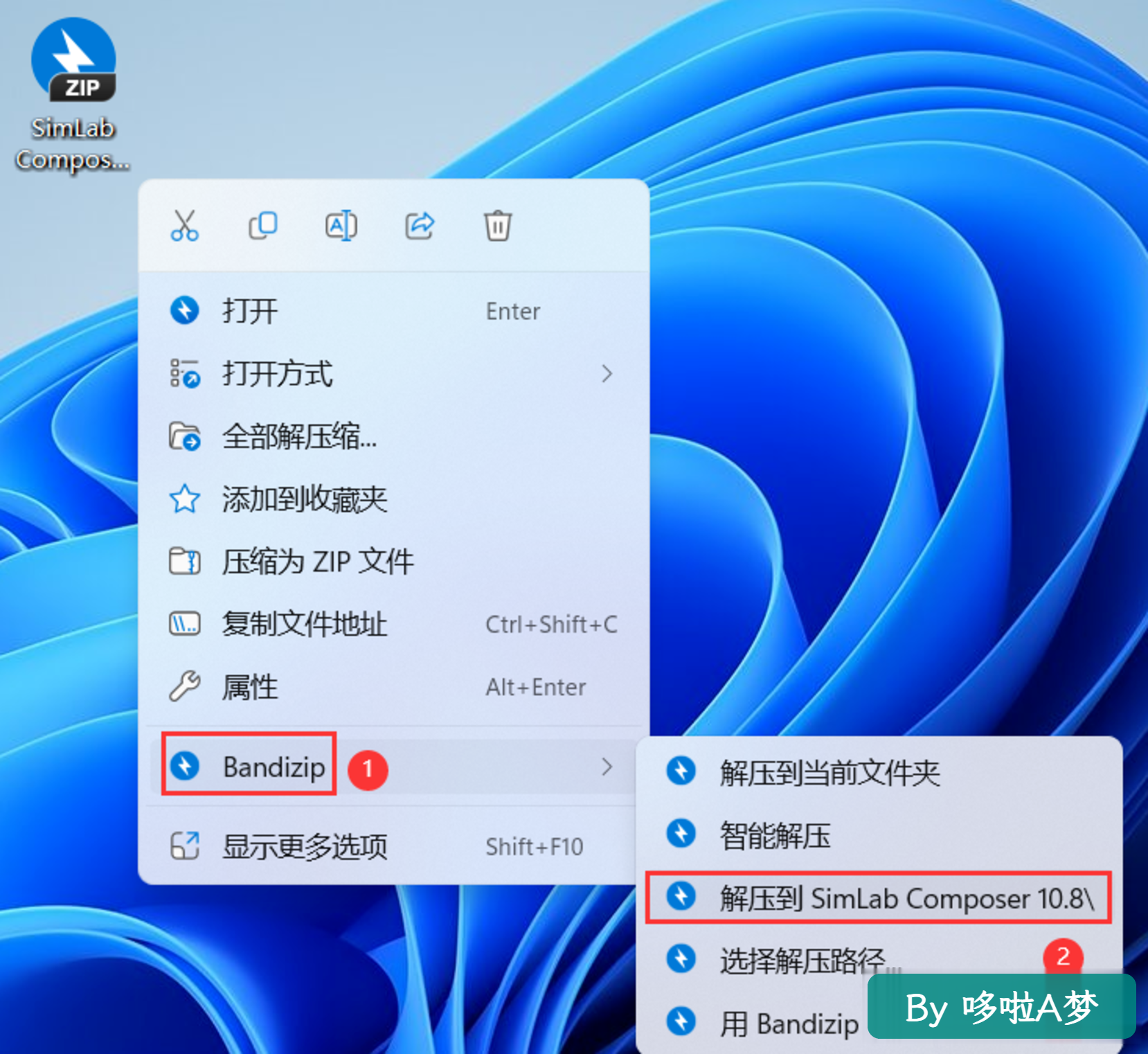1148x1054 pixels.
Task: Click the path icon beside 复制文件地址
Action: click(x=185, y=624)
